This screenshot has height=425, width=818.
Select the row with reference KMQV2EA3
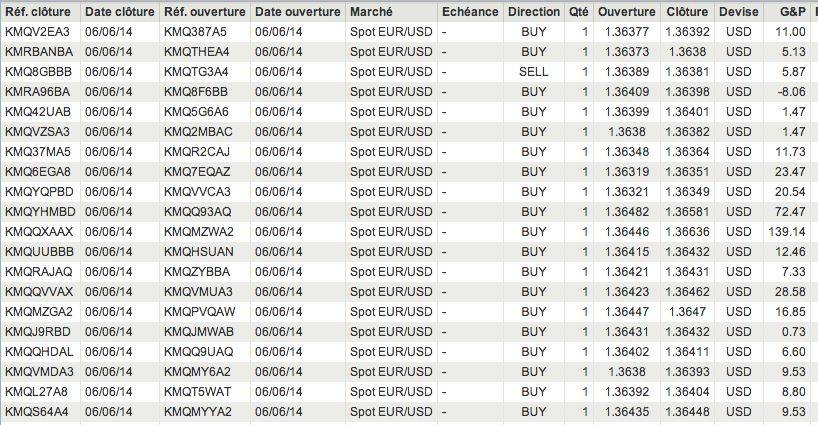[37, 32]
